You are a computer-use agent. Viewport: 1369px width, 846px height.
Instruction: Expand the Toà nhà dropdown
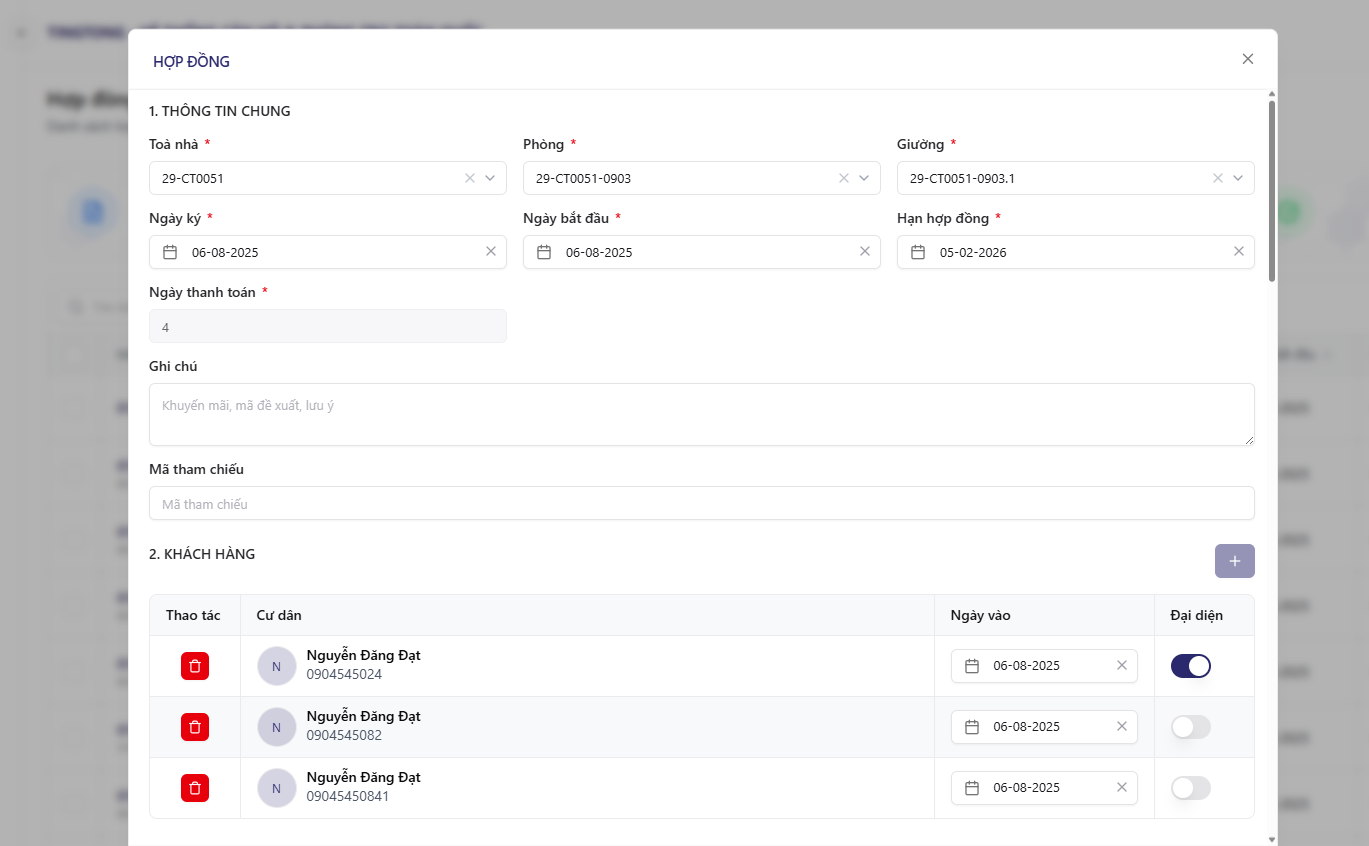click(x=490, y=178)
